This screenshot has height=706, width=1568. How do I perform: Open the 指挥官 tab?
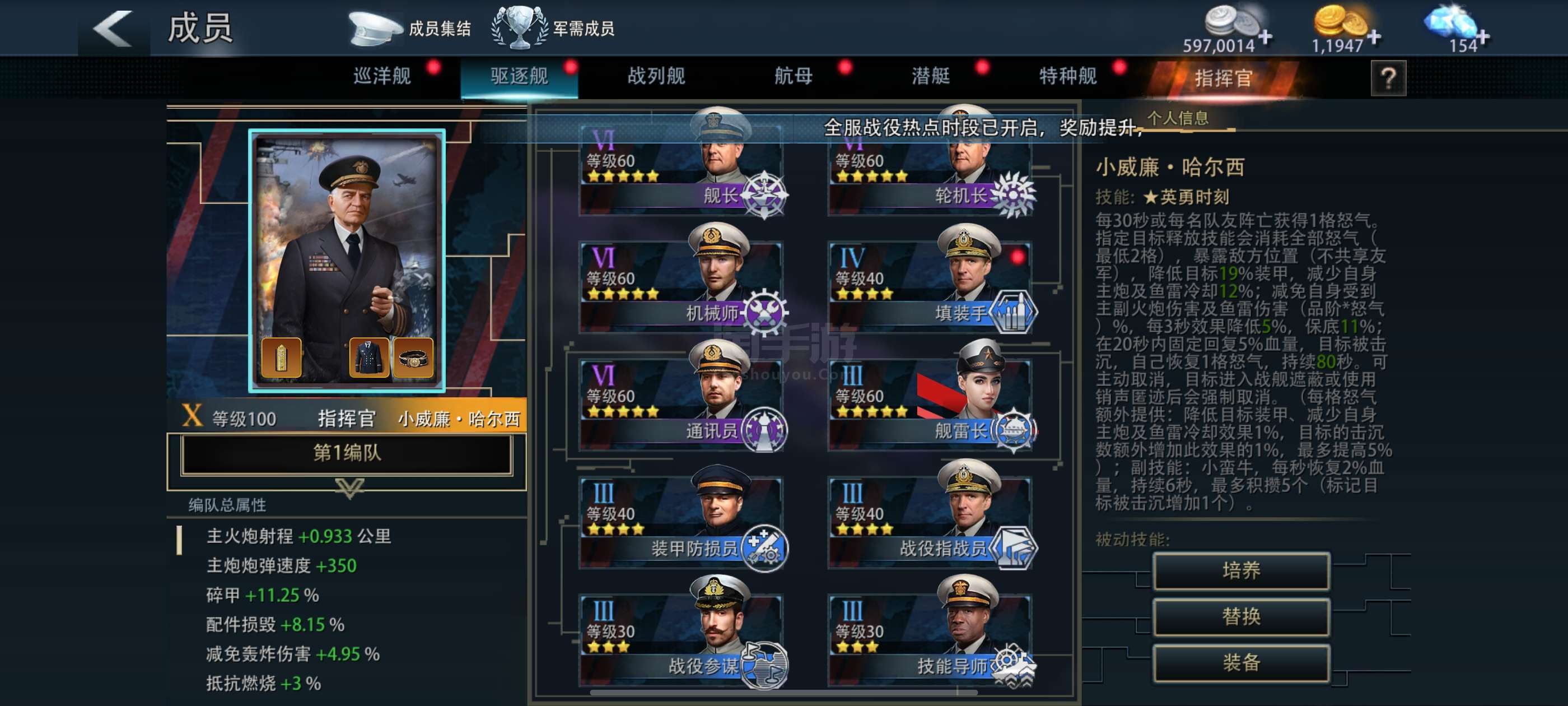[x=1223, y=78]
